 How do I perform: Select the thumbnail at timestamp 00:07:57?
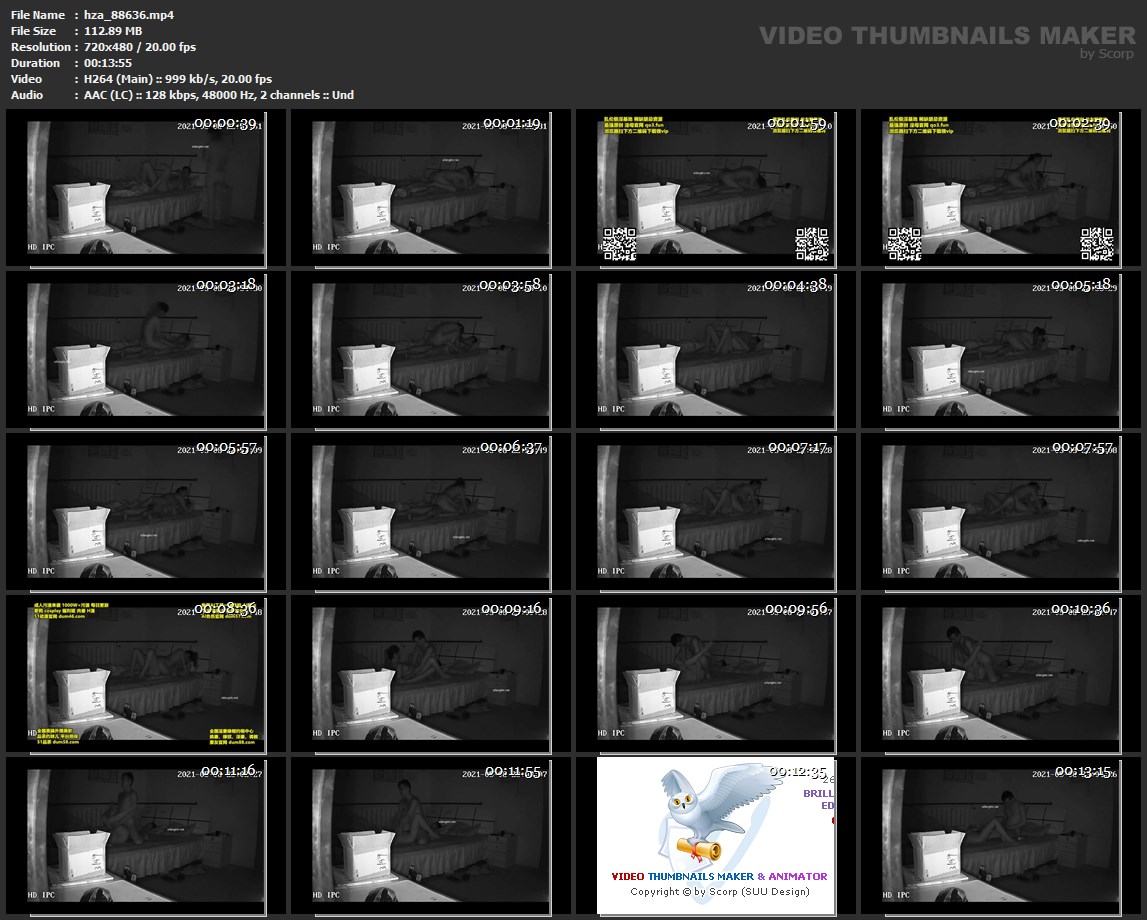click(1001, 511)
